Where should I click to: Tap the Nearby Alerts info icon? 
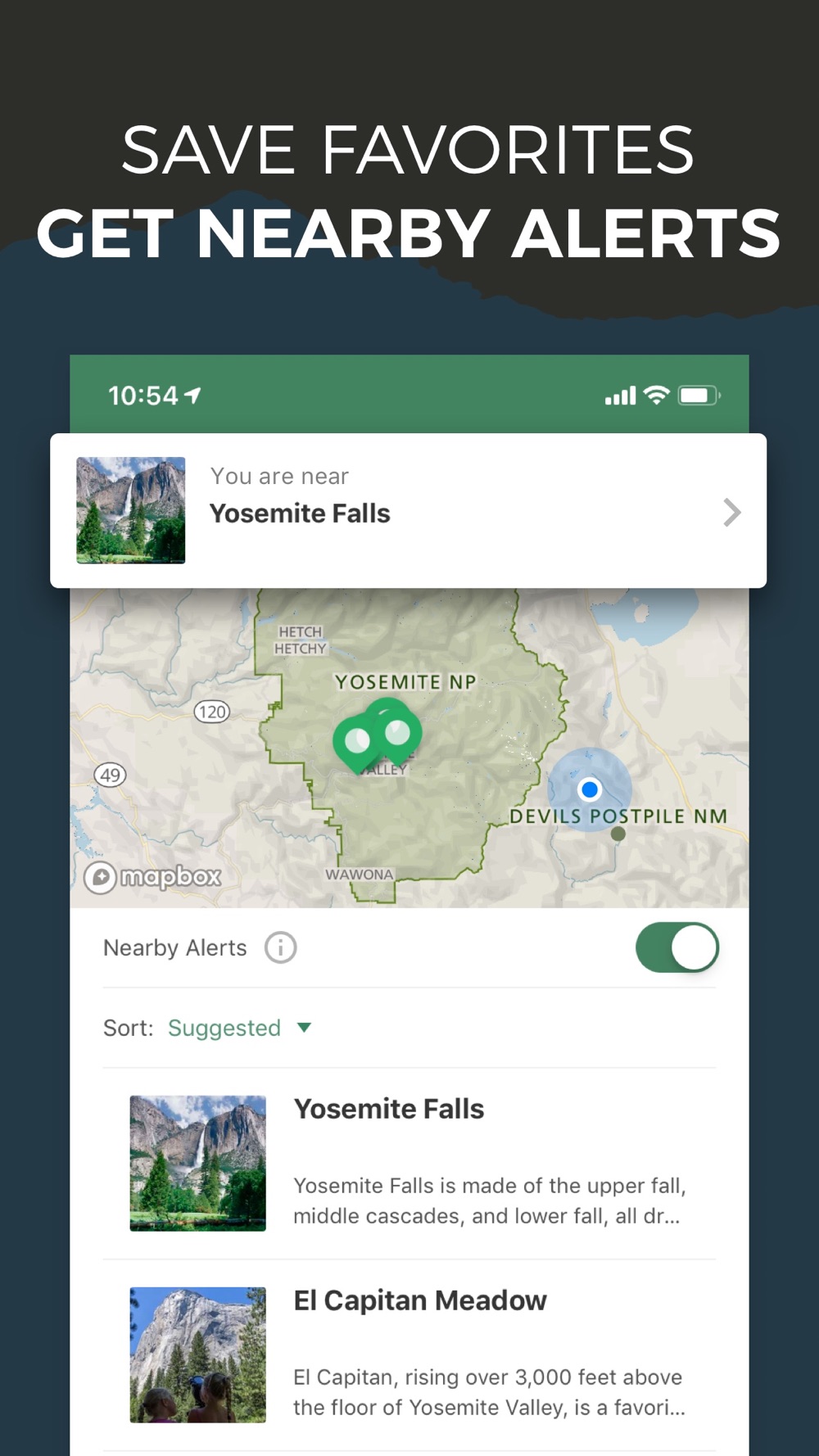(x=280, y=947)
